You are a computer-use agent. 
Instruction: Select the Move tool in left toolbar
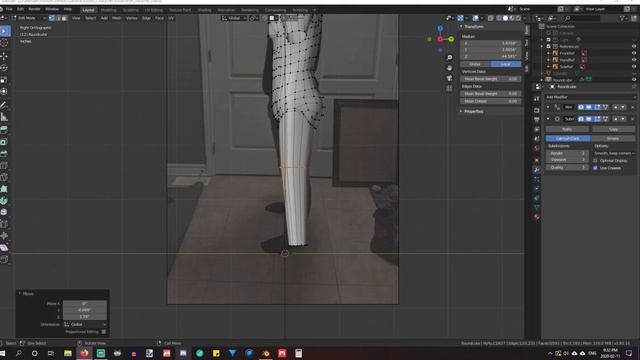[x=4, y=56]
